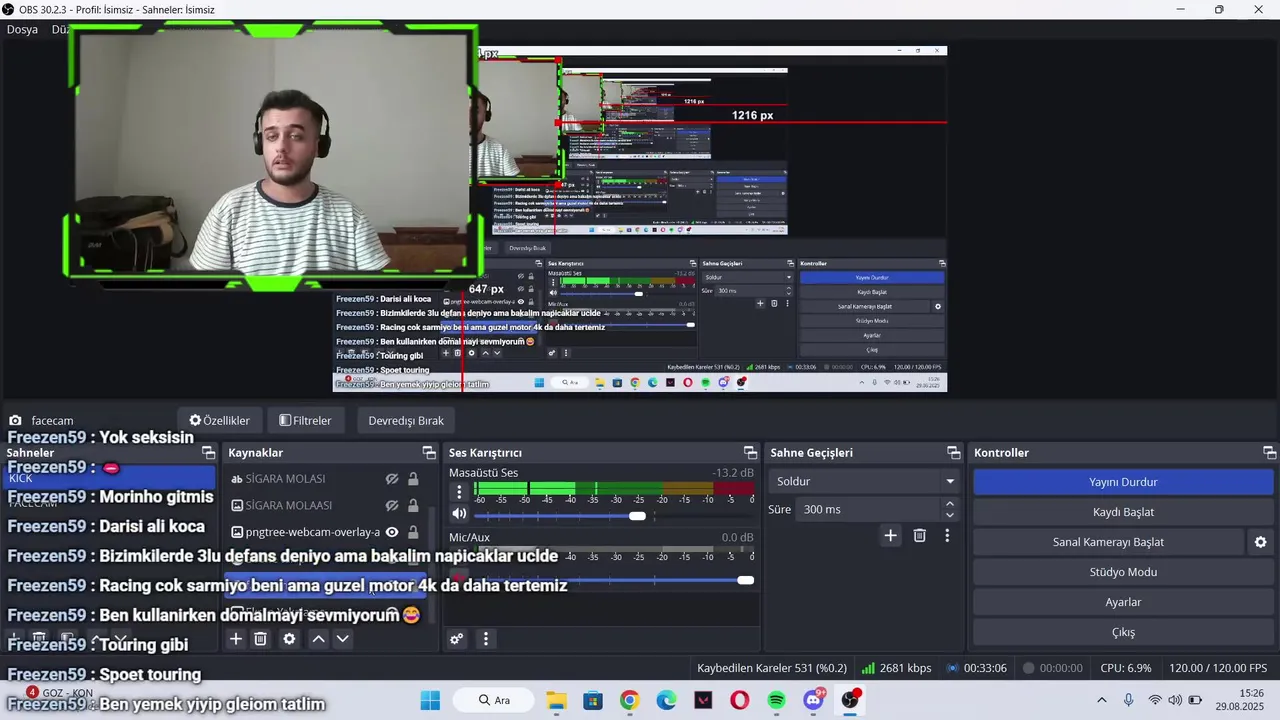Viewport: 1280px width, 720px height.
Task: Move selected source down
Action: (x=342, y=639)
